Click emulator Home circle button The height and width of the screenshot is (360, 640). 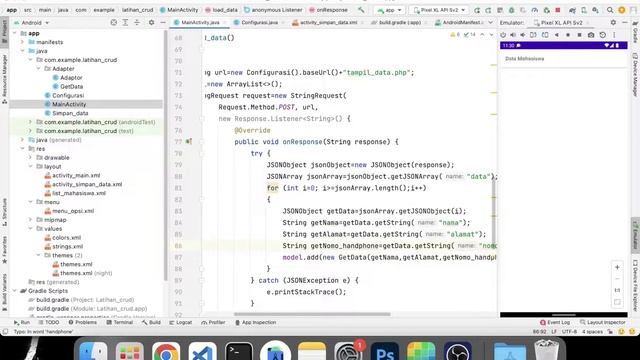pos(568,35)
